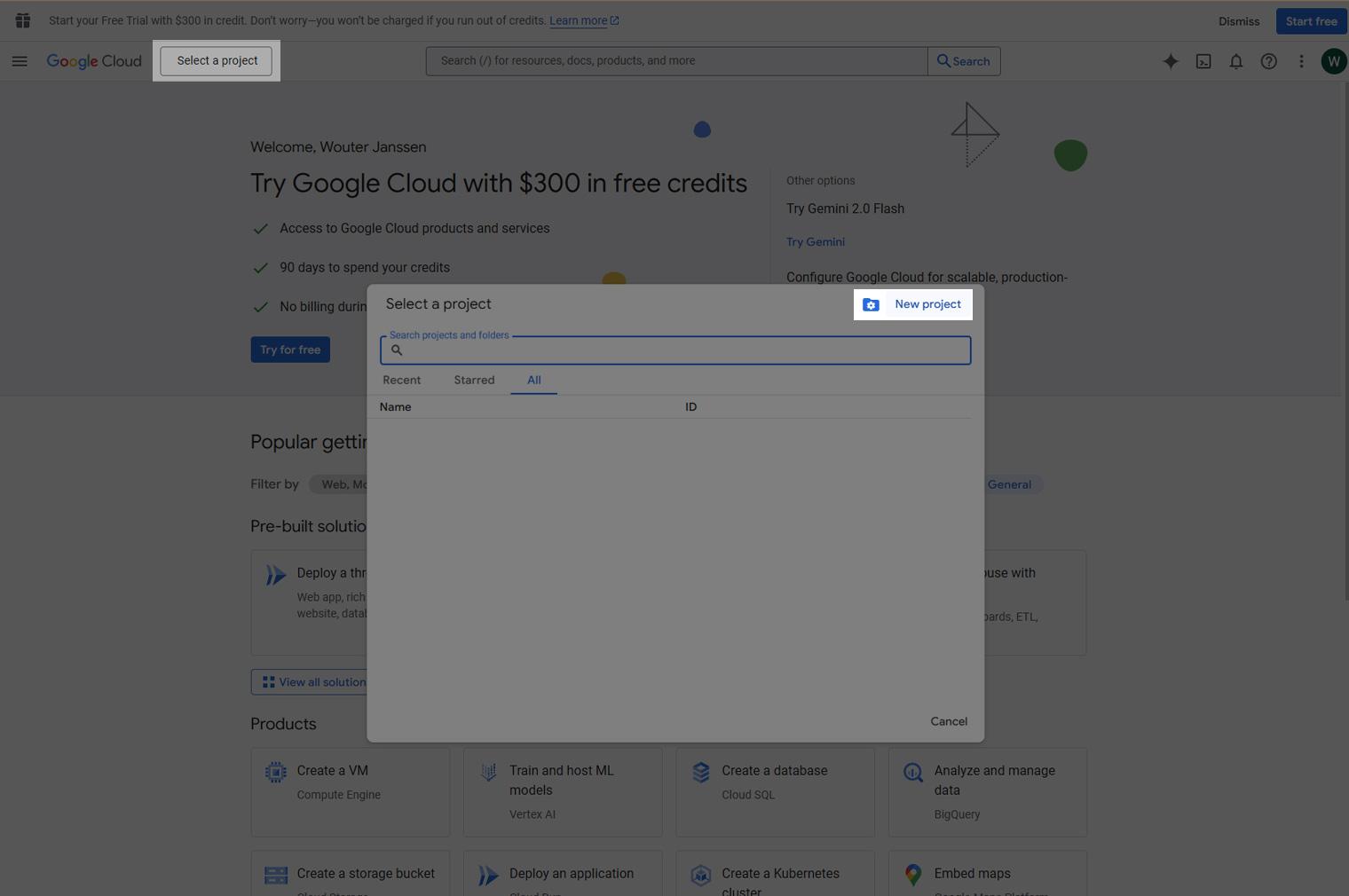Click the account avatar W

click(1333, 61)
